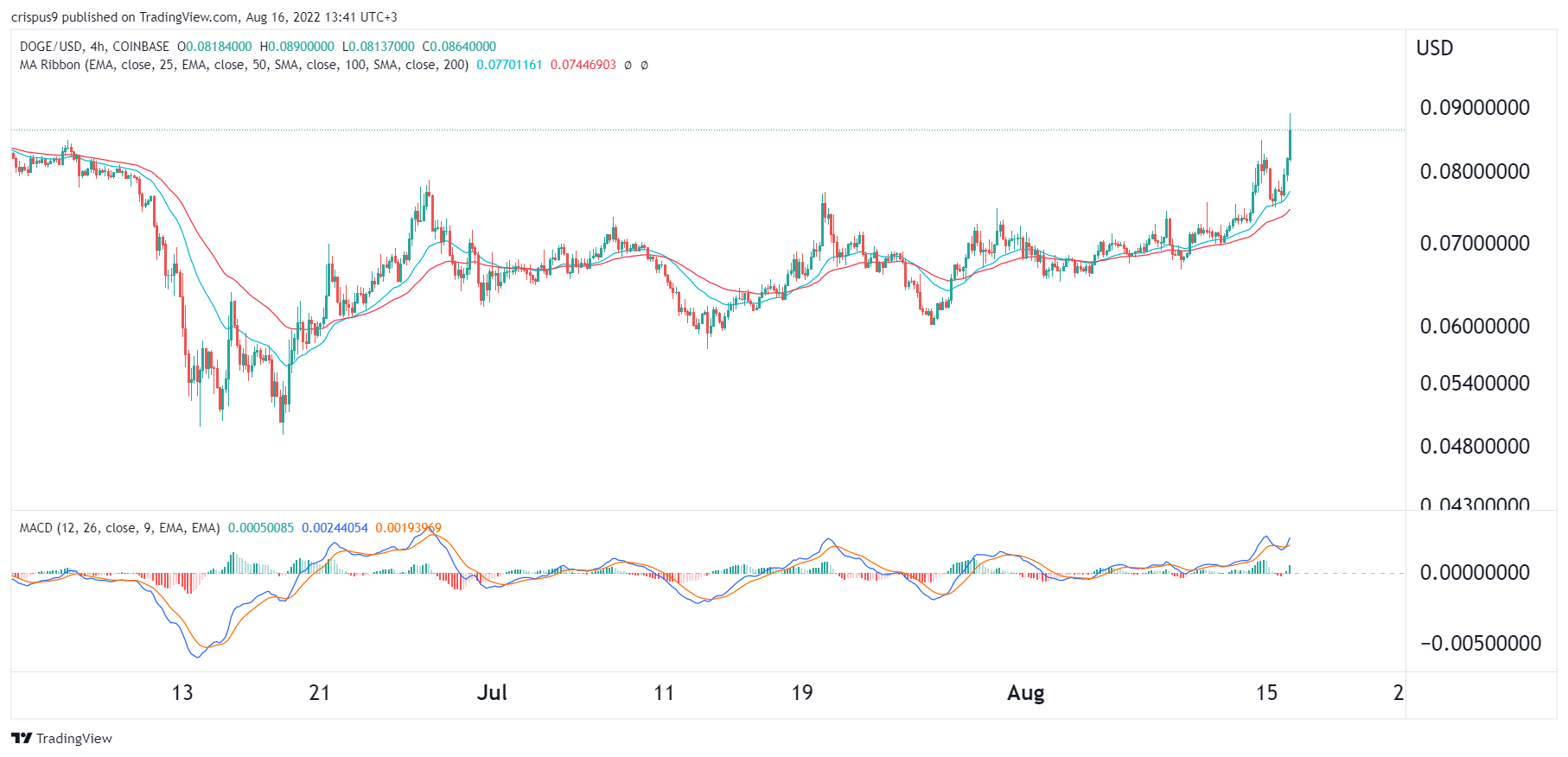
Task: Click the 0.06000000 price axis label
Action: pos(1475,327)
